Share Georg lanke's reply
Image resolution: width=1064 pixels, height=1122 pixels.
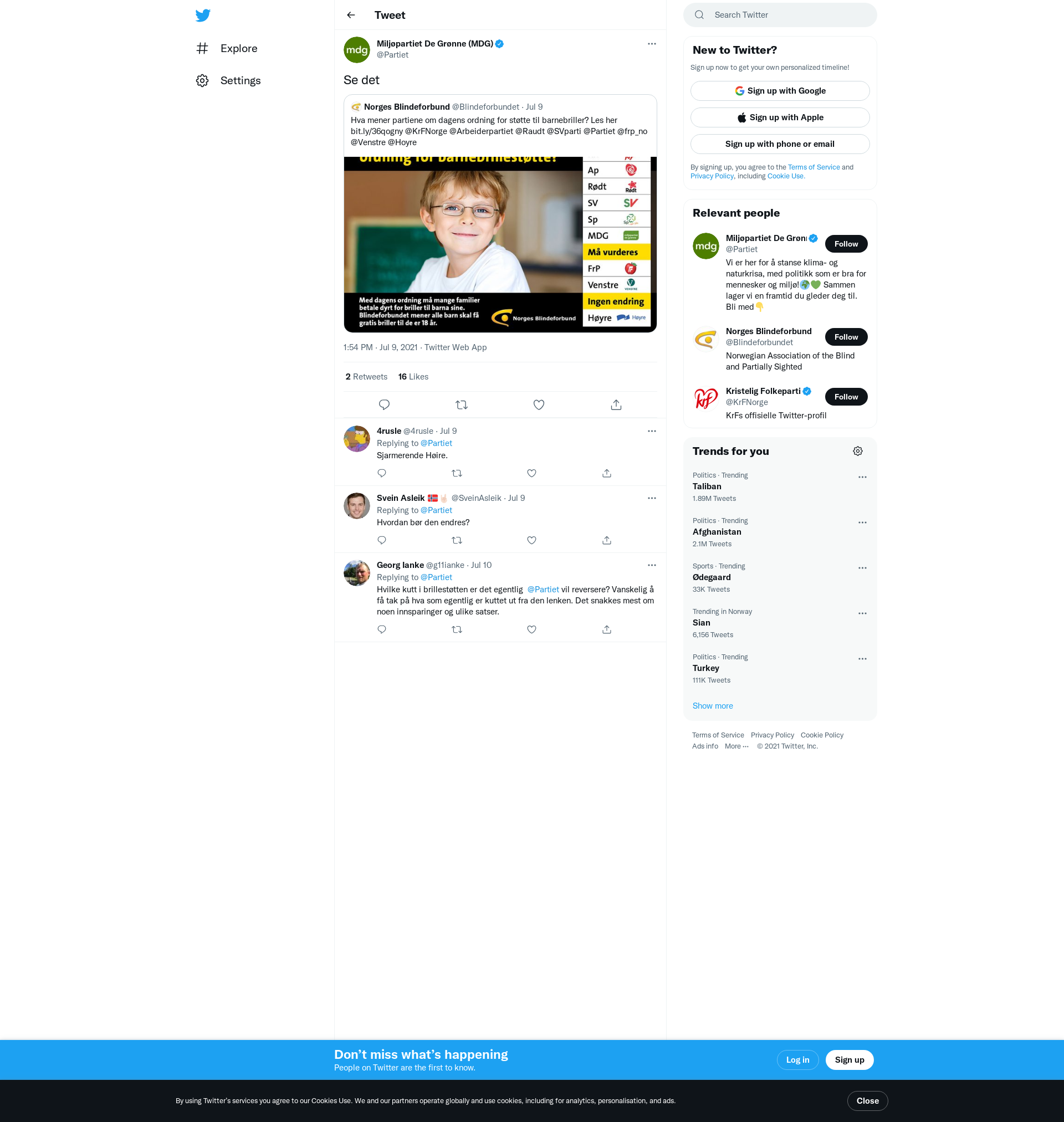click(606, 629)
